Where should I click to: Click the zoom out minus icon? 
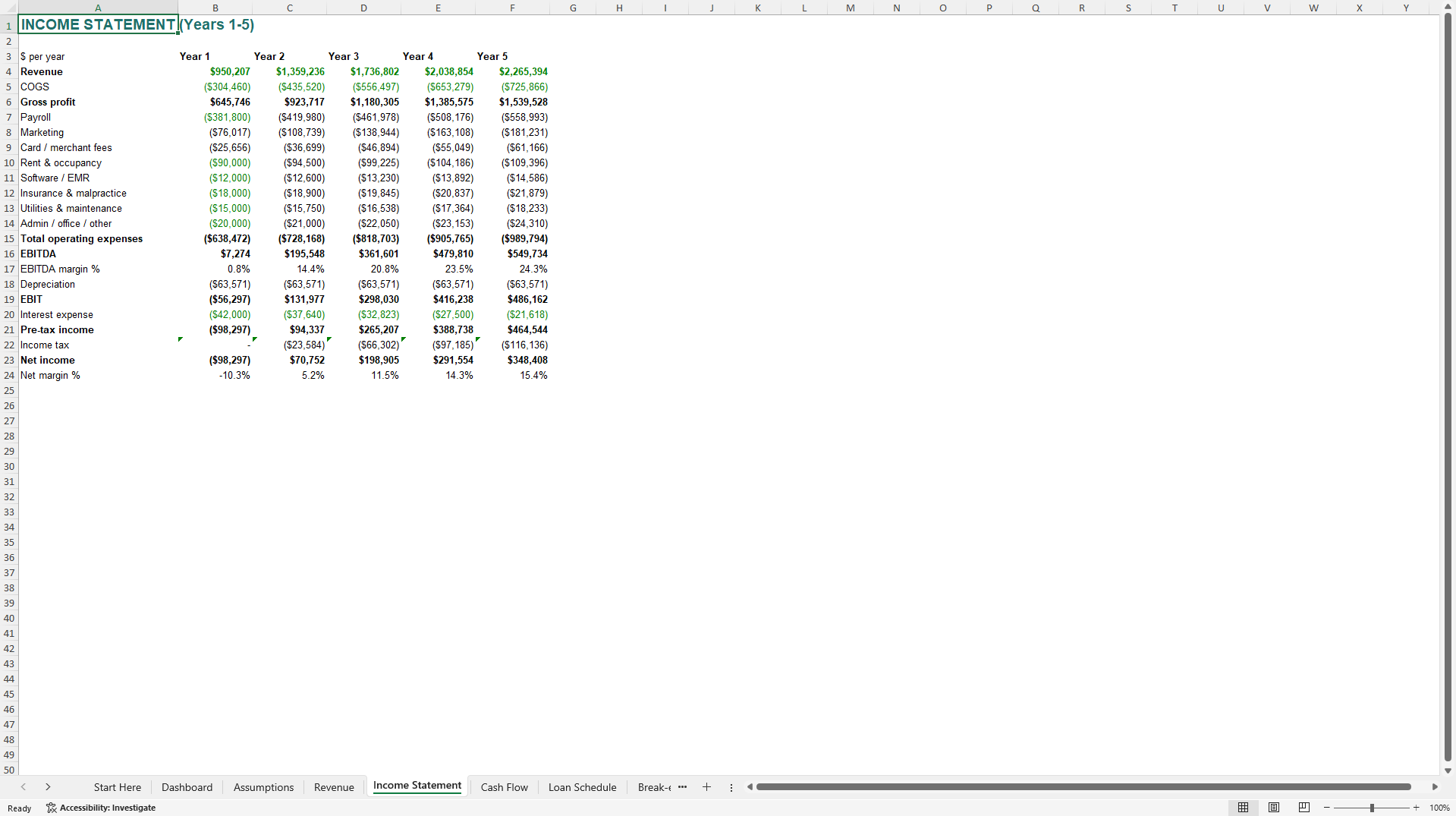point(1326,808)
